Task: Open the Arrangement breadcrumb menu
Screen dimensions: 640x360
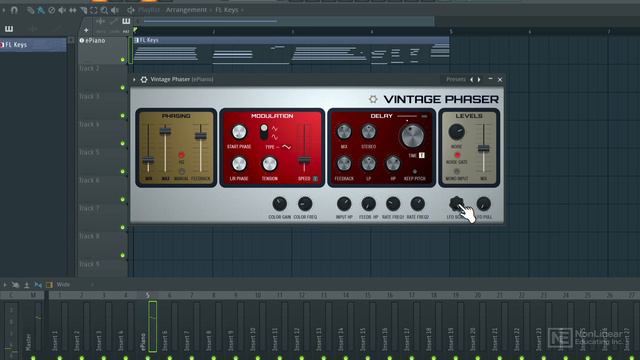Action: pos(186,10)
